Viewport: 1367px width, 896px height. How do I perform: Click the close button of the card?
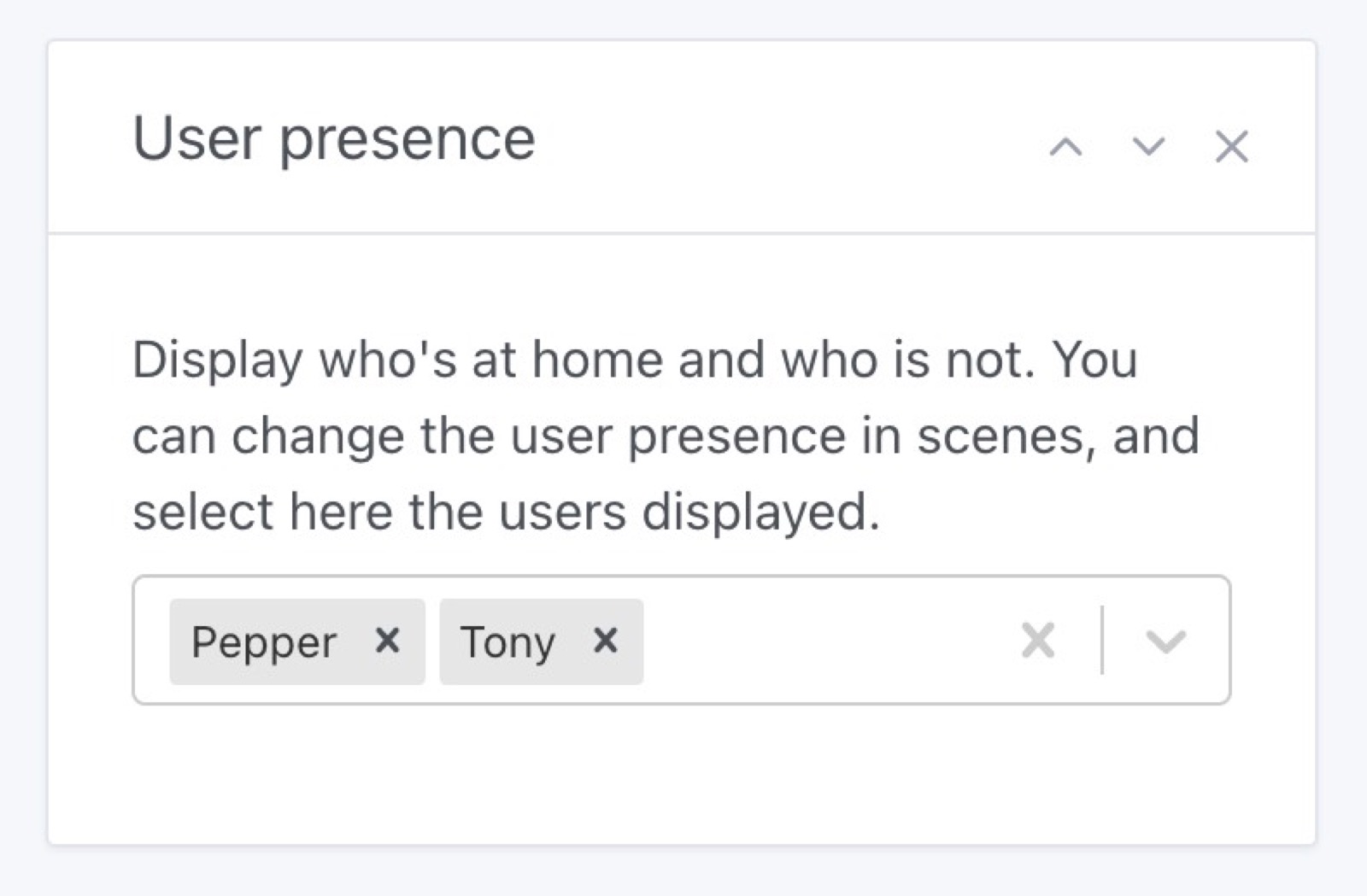coord(1230,147)
